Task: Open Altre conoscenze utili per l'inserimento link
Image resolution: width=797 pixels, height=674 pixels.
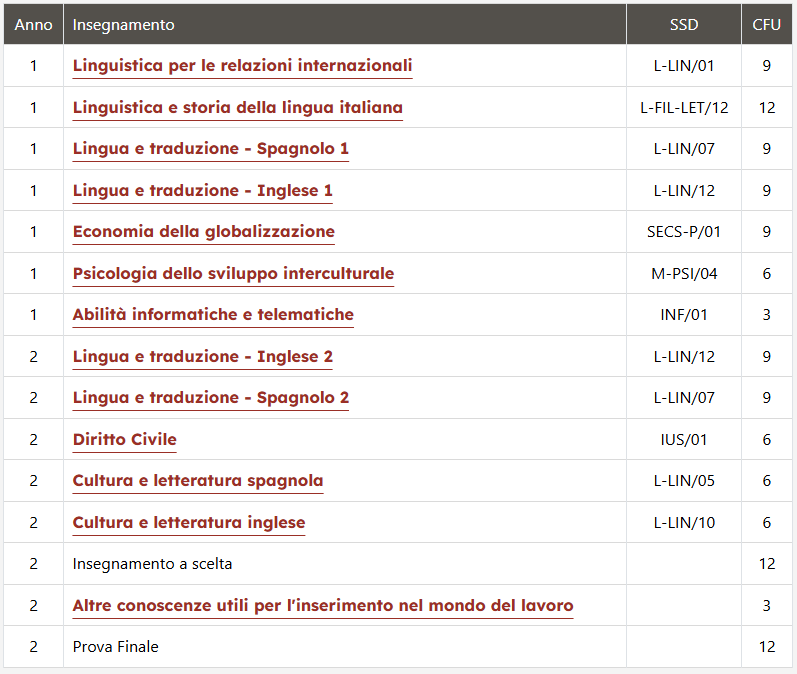Action: point(323,605)
